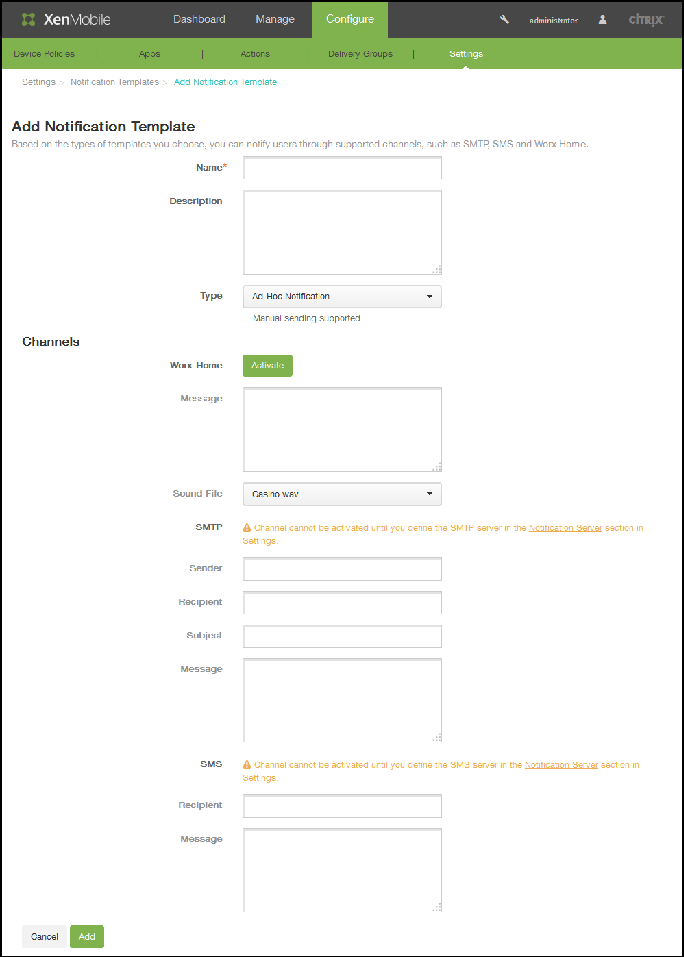Click inside the Name input field
The height and width of the screenshot is (957, 684).
[x=341, y=167]
